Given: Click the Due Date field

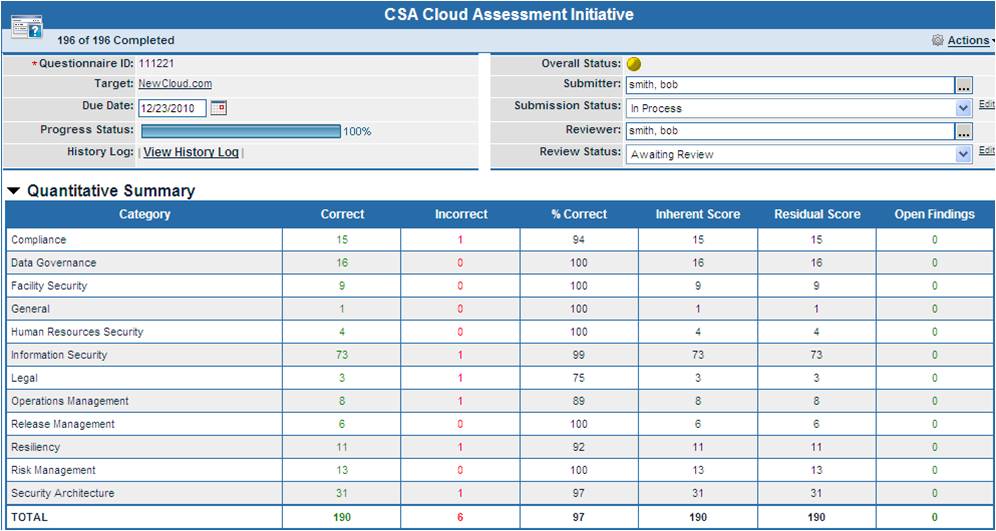Looking at the screenshot, I should pyautogui.click(x=172, y=108).
